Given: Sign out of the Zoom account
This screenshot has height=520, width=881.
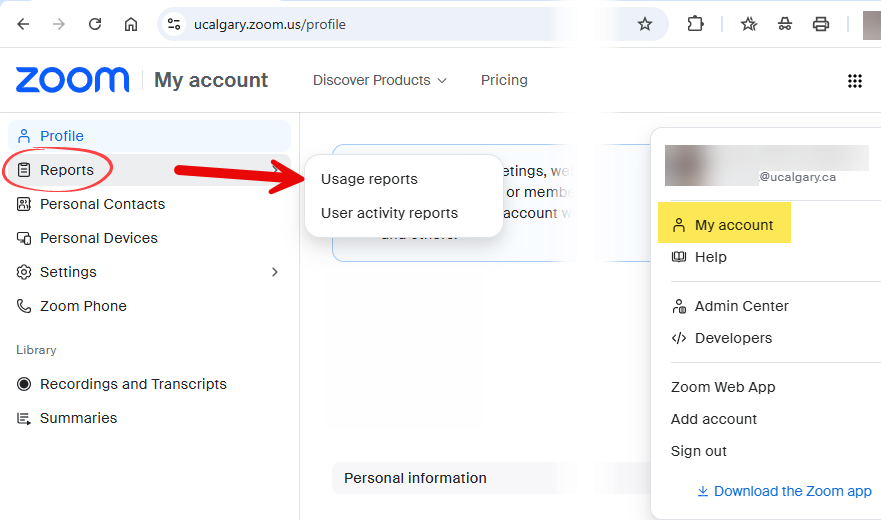Looking at the screenshot, I should tap(698, 451).
